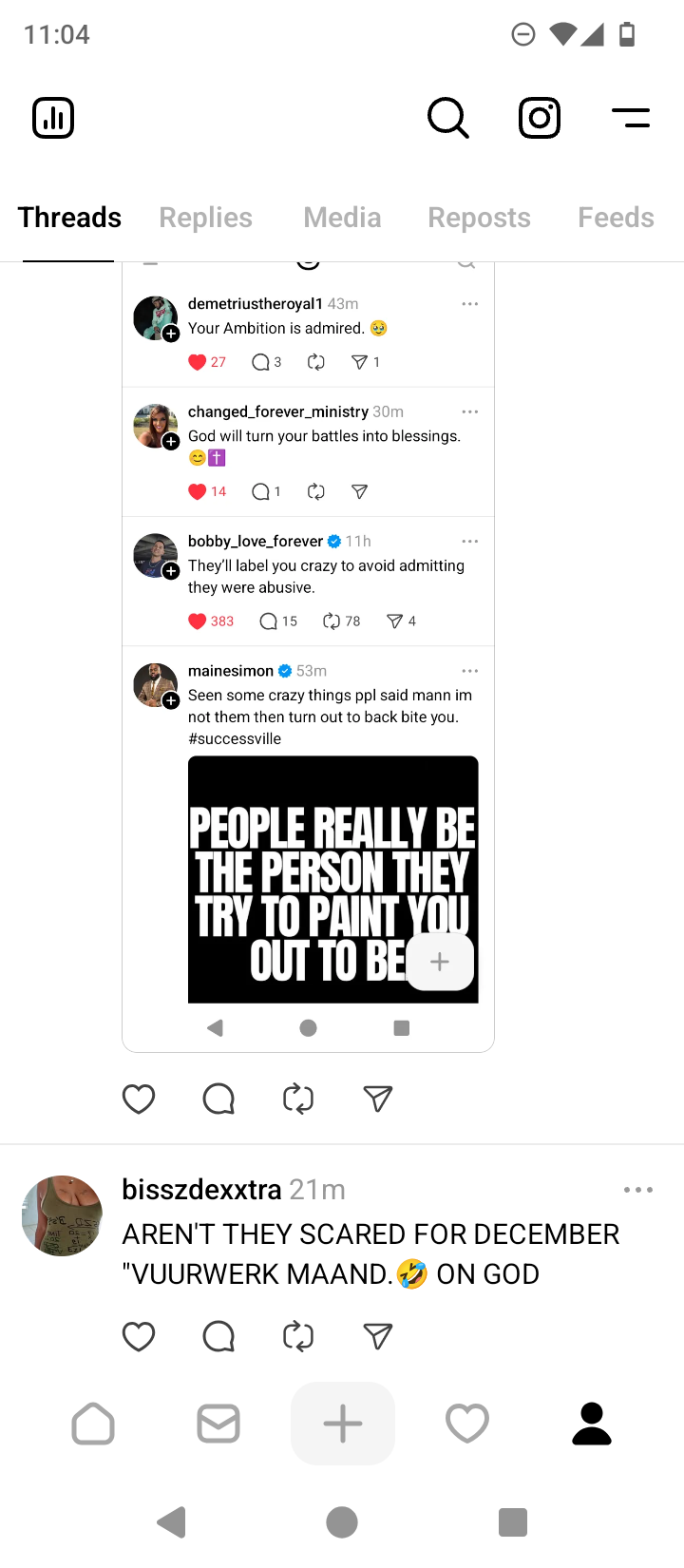The height and width of the screenshot is (1568, 684).
Task: Like the bisszdexxtra post
Action: [139, 1336]
